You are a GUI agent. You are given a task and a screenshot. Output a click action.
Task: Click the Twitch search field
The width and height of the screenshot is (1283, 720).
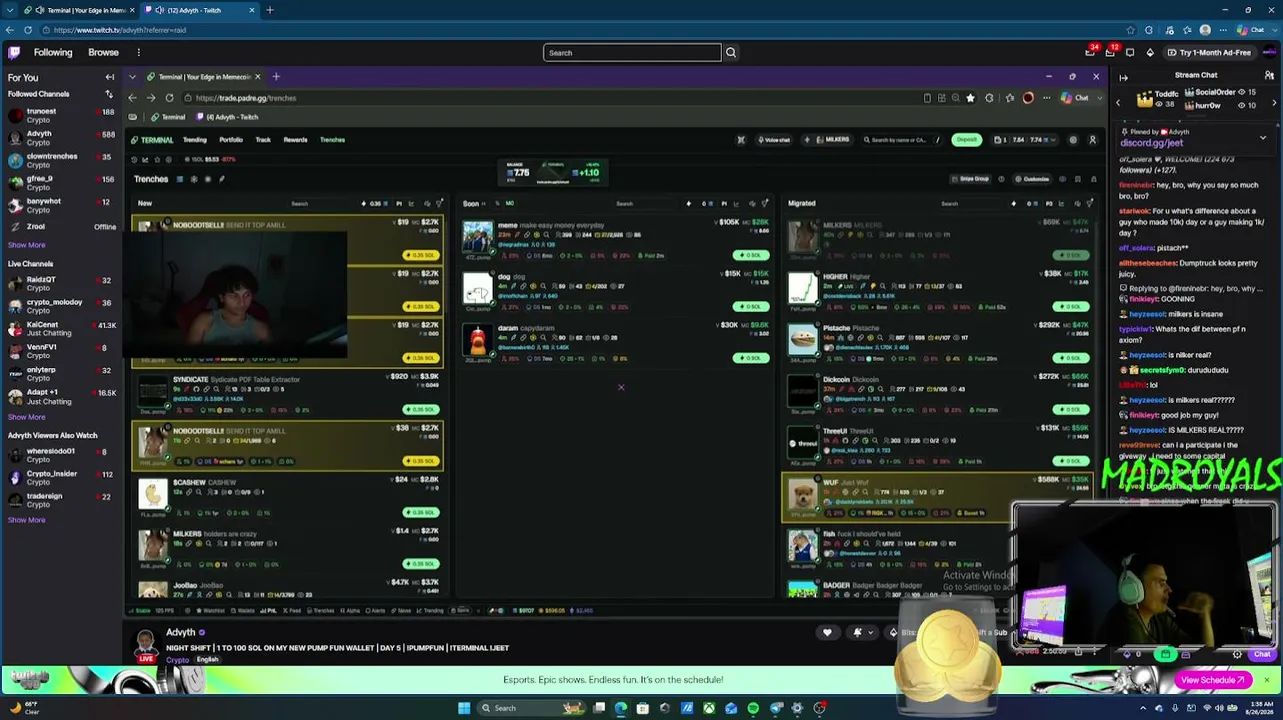[632, 53]
